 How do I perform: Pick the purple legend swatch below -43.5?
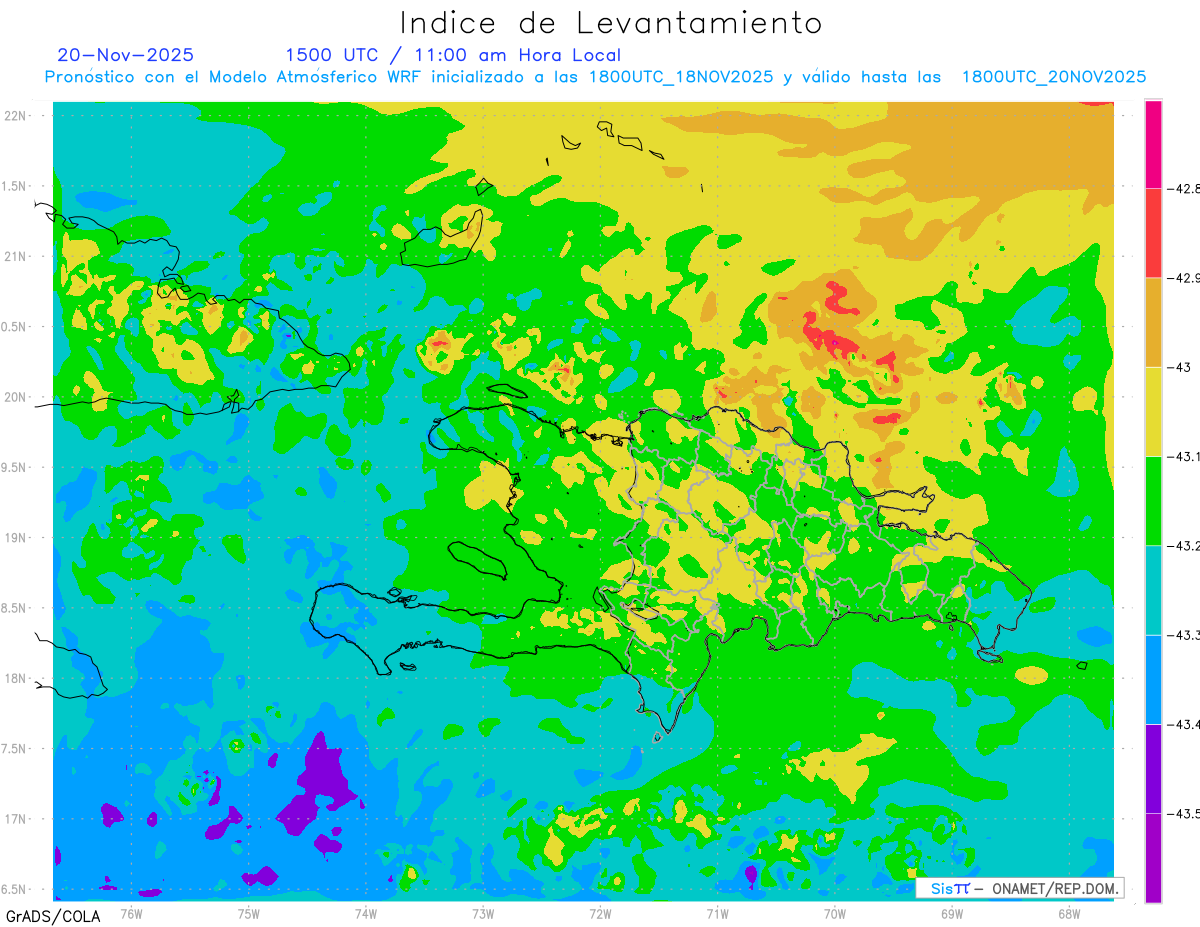pyautogui.click(x=1153, y=858)
